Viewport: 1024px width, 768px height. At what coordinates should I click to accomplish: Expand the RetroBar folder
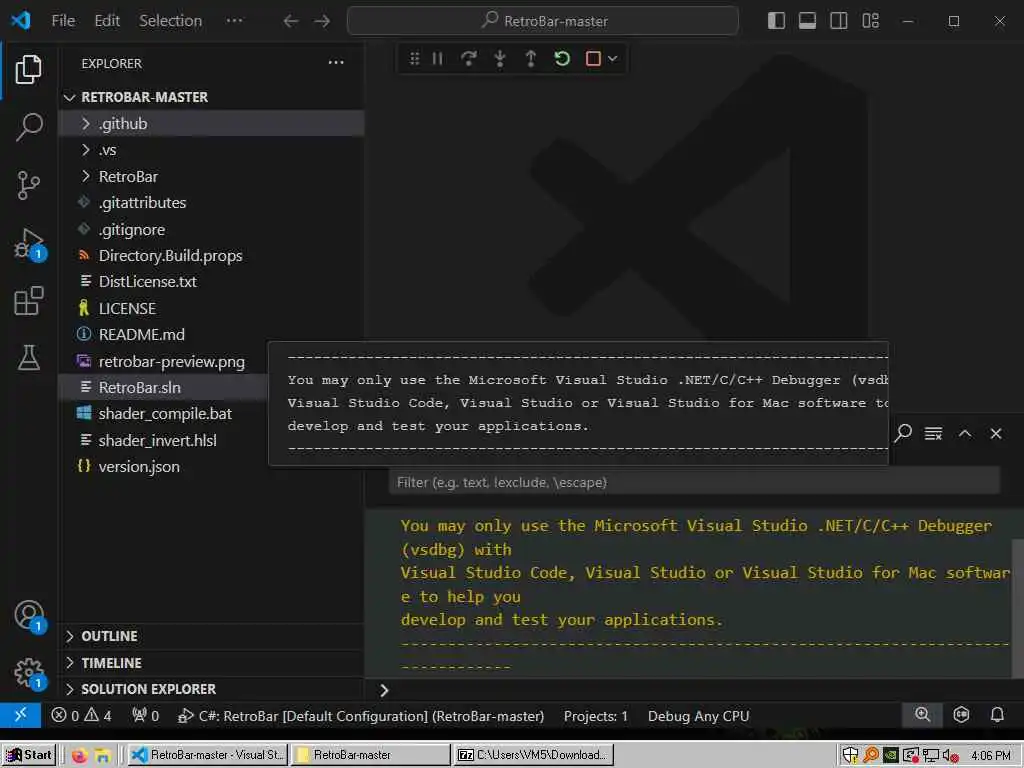(211, 176)
